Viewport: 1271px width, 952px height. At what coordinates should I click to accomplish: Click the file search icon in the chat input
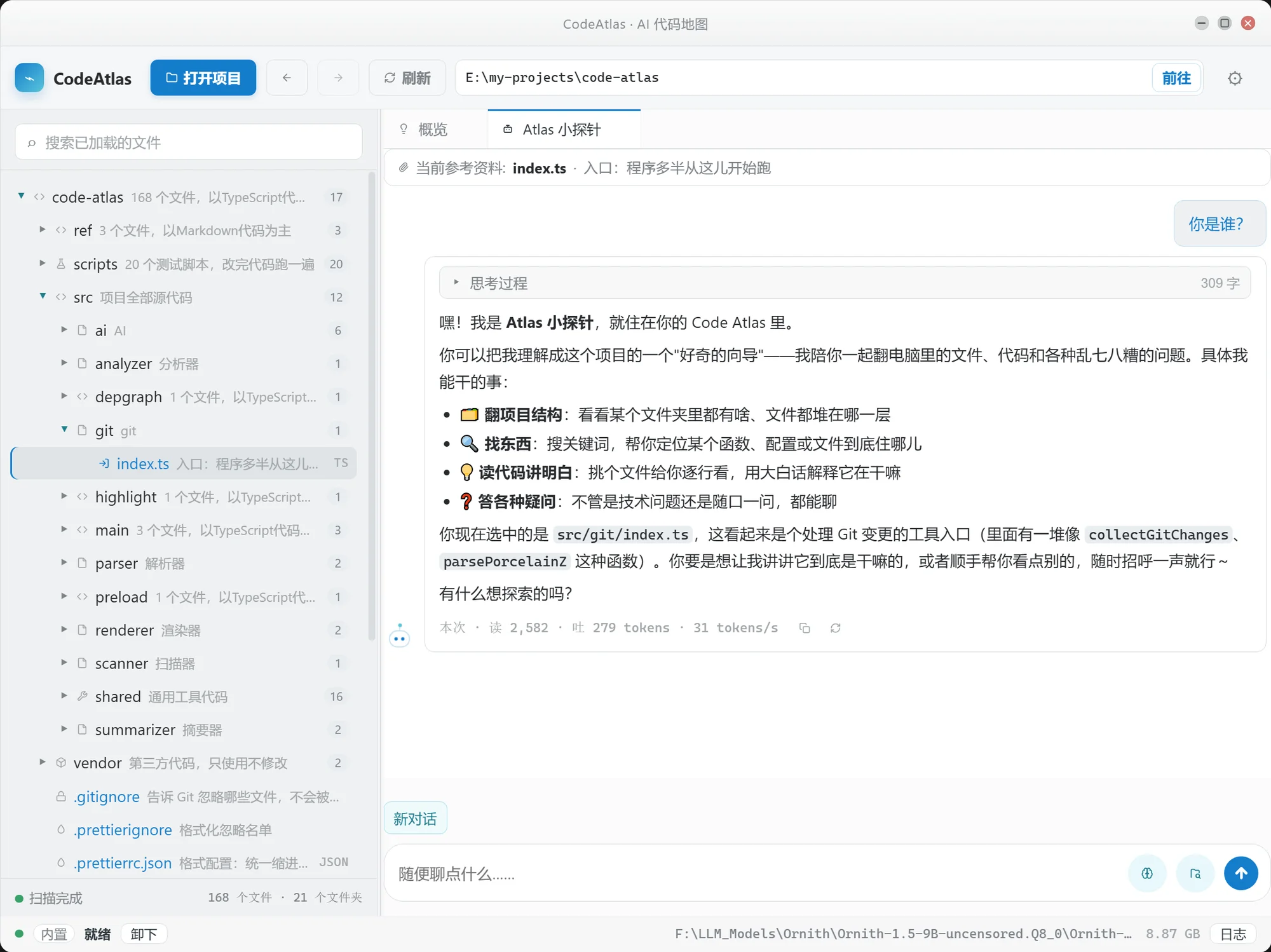[1195, 873]
